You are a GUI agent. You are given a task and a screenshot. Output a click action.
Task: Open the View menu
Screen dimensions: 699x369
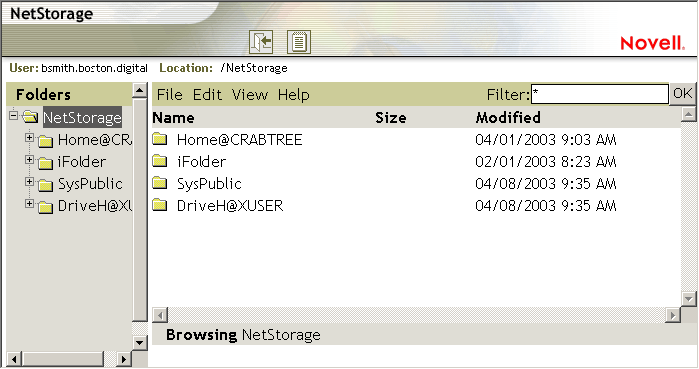[x=250, y=94]
